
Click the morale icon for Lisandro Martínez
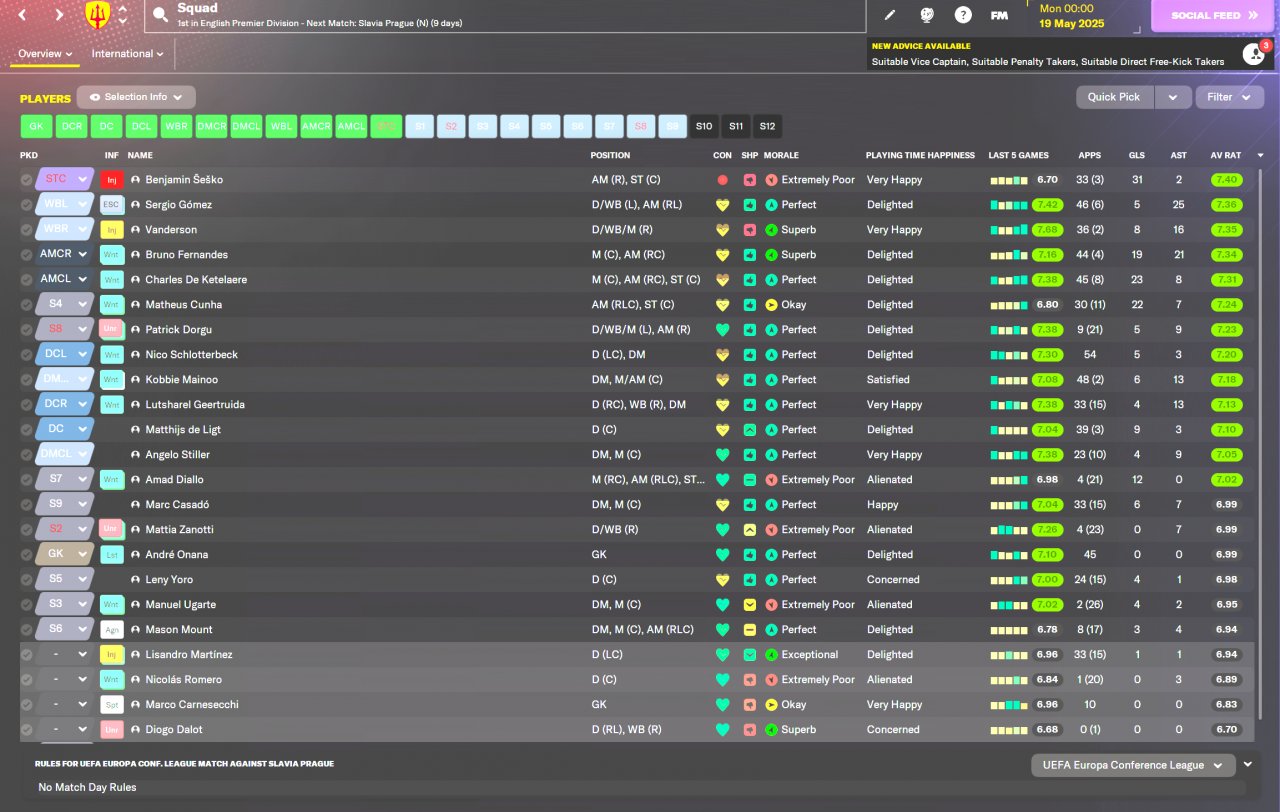(771, 655)
